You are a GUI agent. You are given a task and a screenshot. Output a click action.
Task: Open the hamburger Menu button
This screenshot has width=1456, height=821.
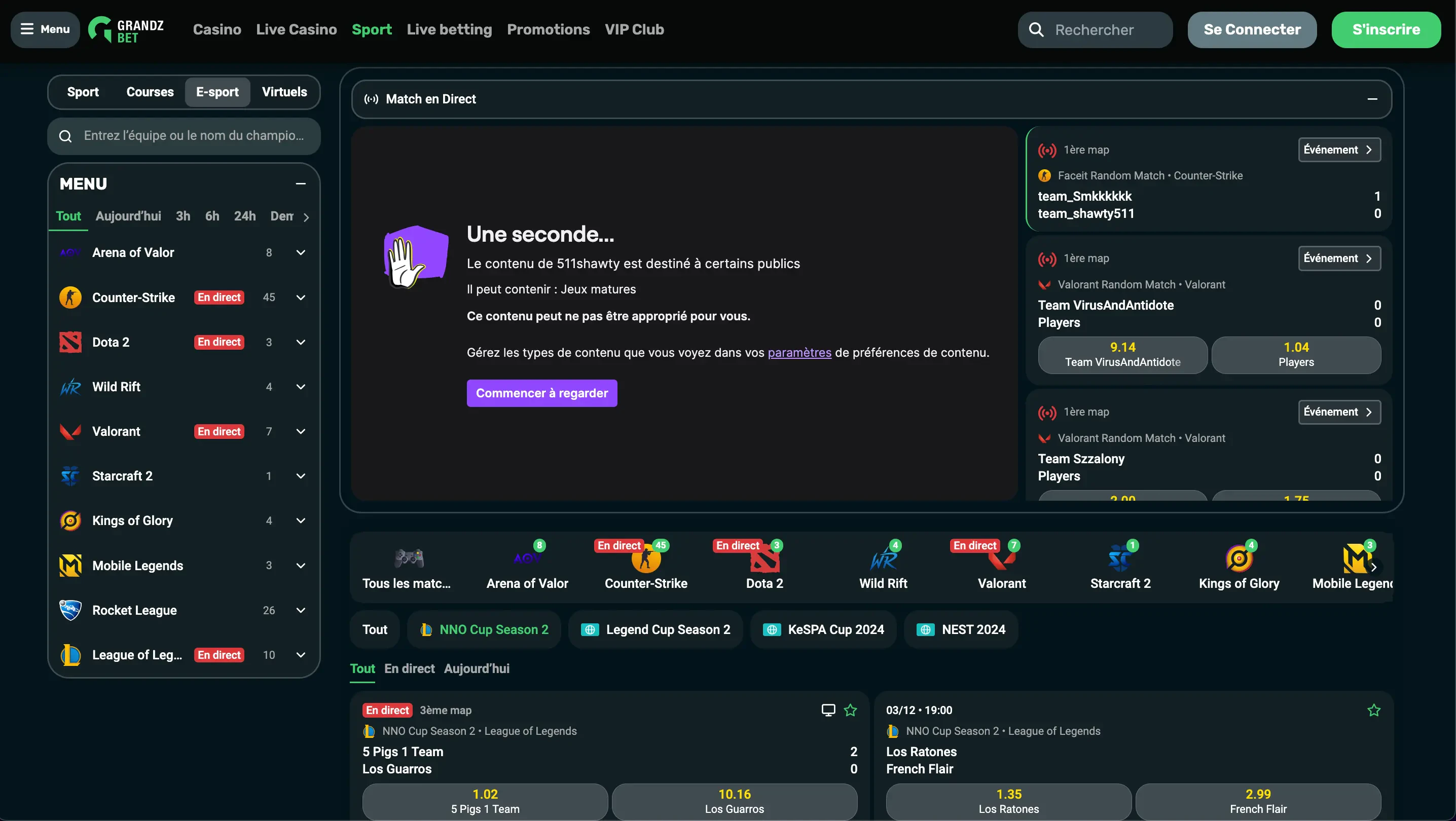tap(45, 29)
